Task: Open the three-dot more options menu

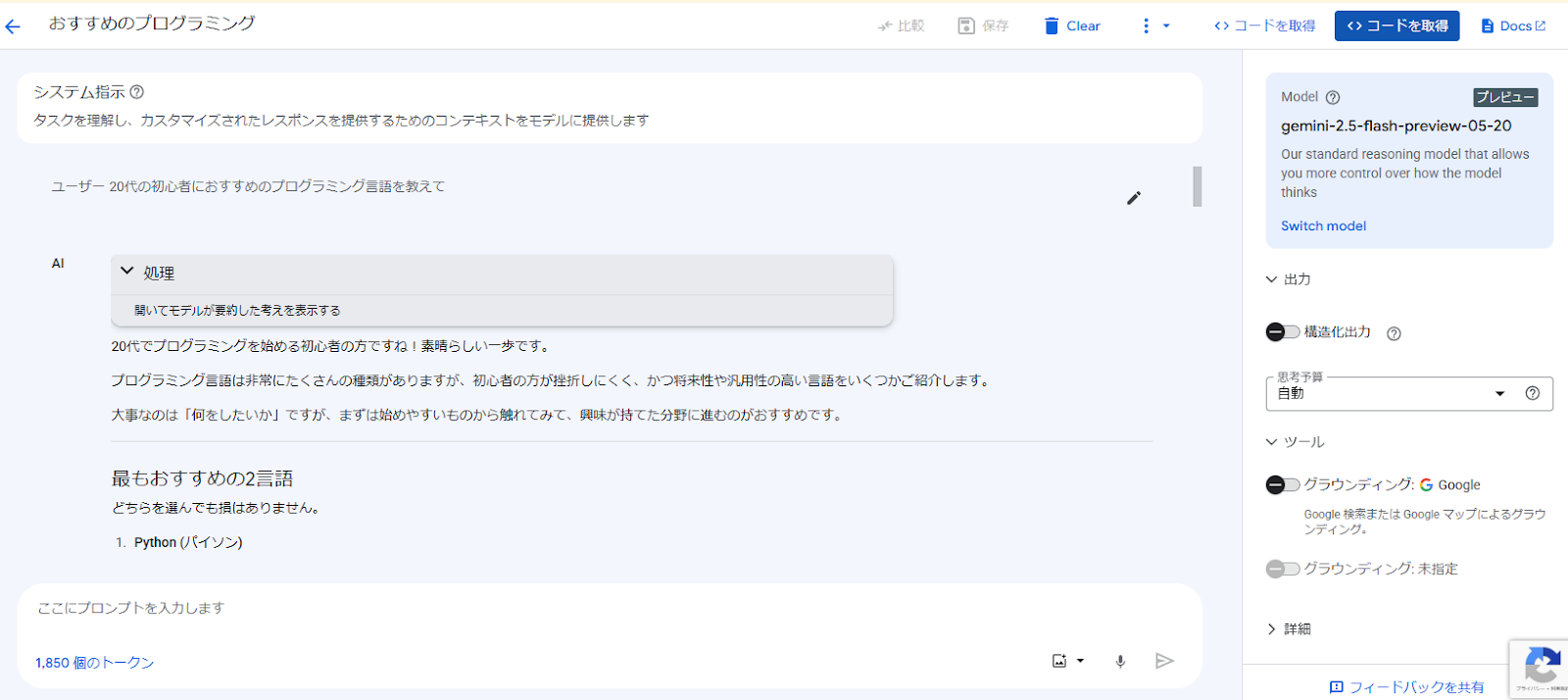Action: pyautogui.click(x=1146, y=26)
